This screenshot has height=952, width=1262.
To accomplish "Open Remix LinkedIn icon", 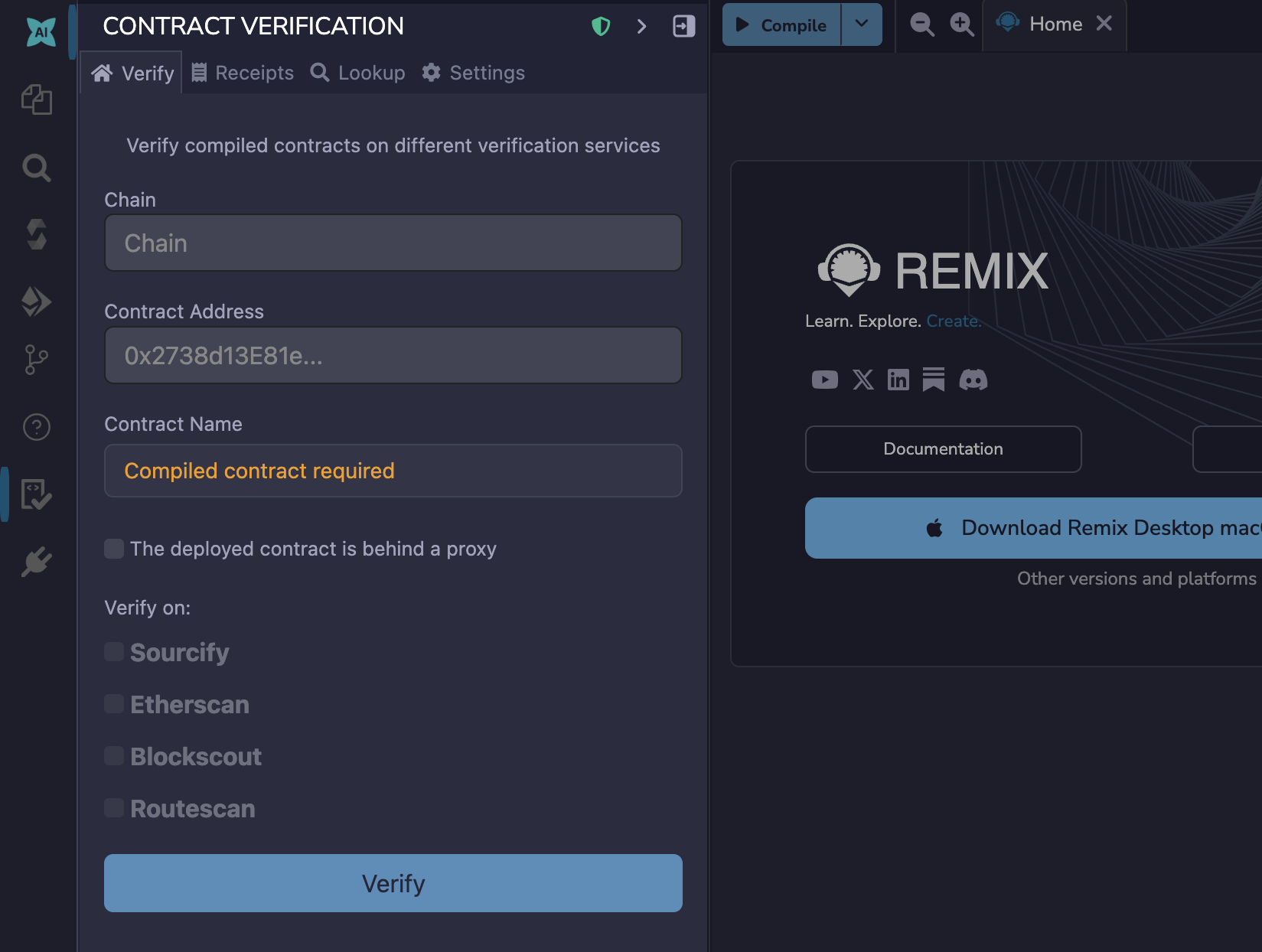I will 898,380.
